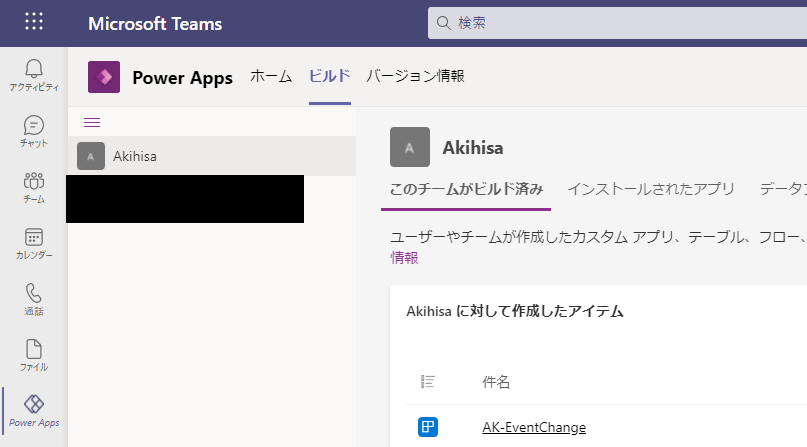The width and height of the screenshot is (807, 447).
Task: Click the Power Apps purple logo
Action: tap(104, 77)
